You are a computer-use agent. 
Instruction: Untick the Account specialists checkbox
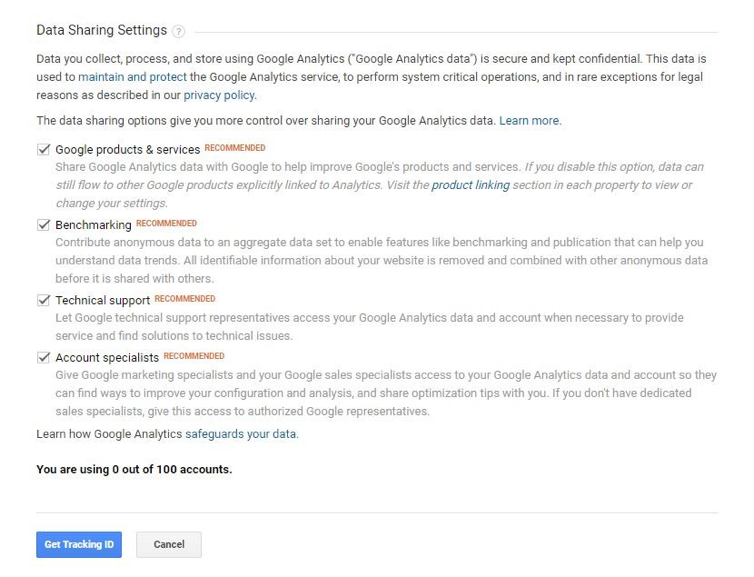click(43, 357)
